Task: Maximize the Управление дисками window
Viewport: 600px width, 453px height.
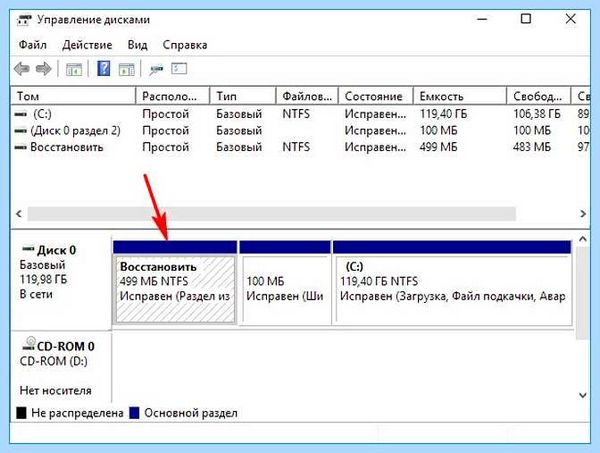Action: click(x=526, y=19)
